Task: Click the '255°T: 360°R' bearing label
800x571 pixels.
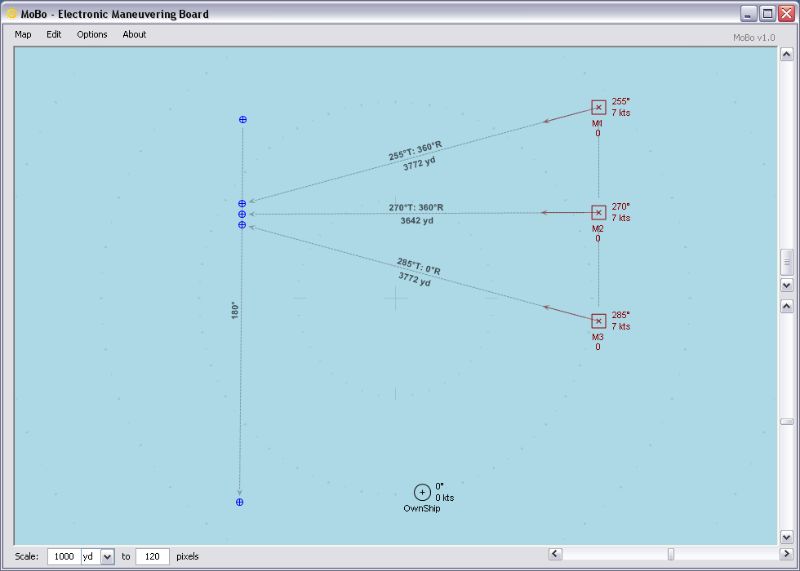Action: pos(415,151)
